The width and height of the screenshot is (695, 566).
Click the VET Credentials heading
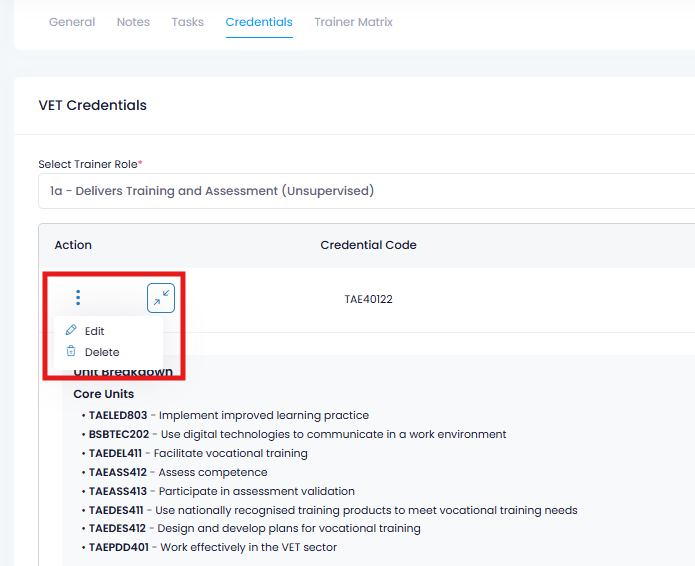93,105
